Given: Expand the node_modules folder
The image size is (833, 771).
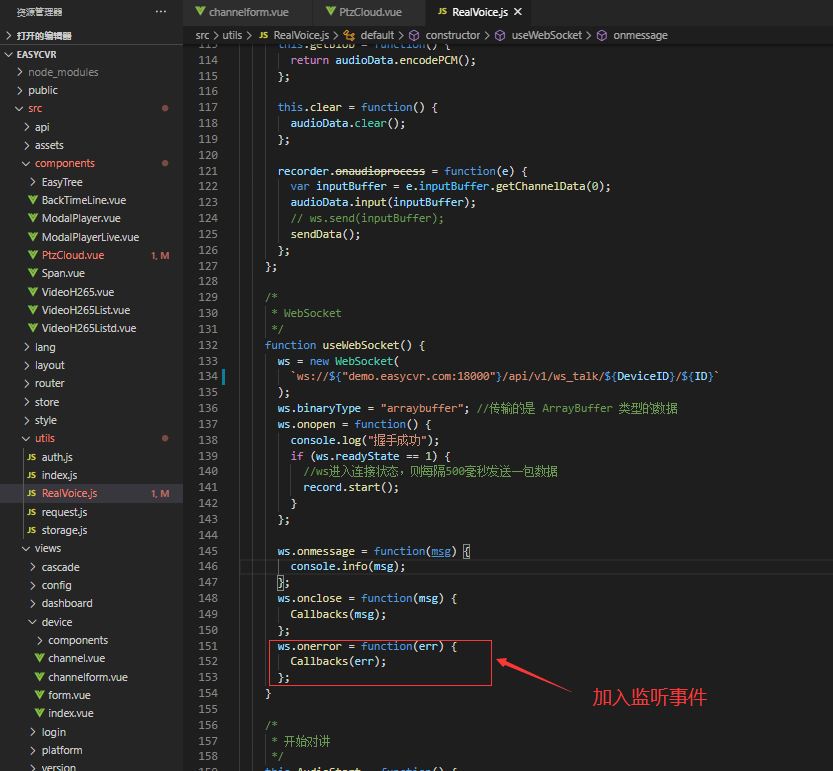Looking at the screenshot, I should (x=20, y=72).
